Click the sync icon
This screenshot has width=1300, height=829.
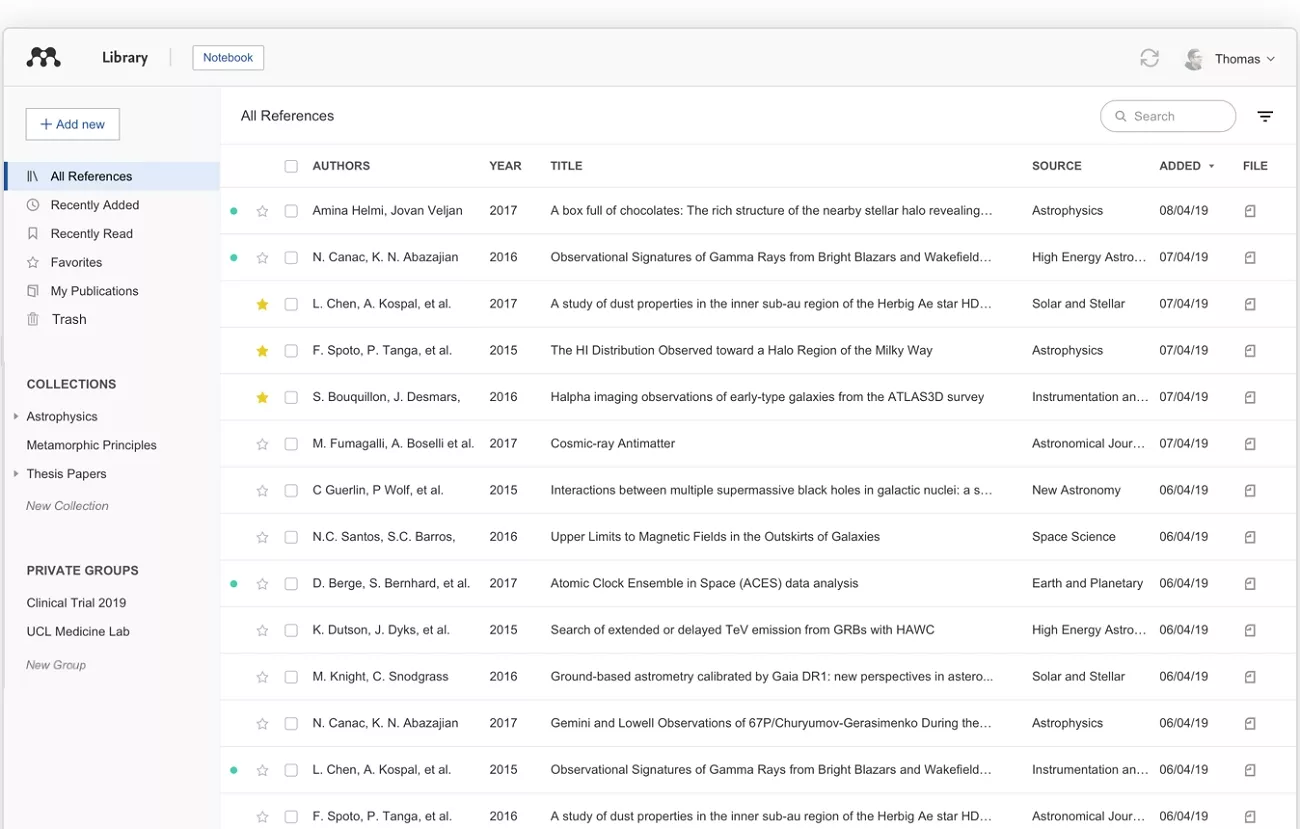[x=1149, y=58]
